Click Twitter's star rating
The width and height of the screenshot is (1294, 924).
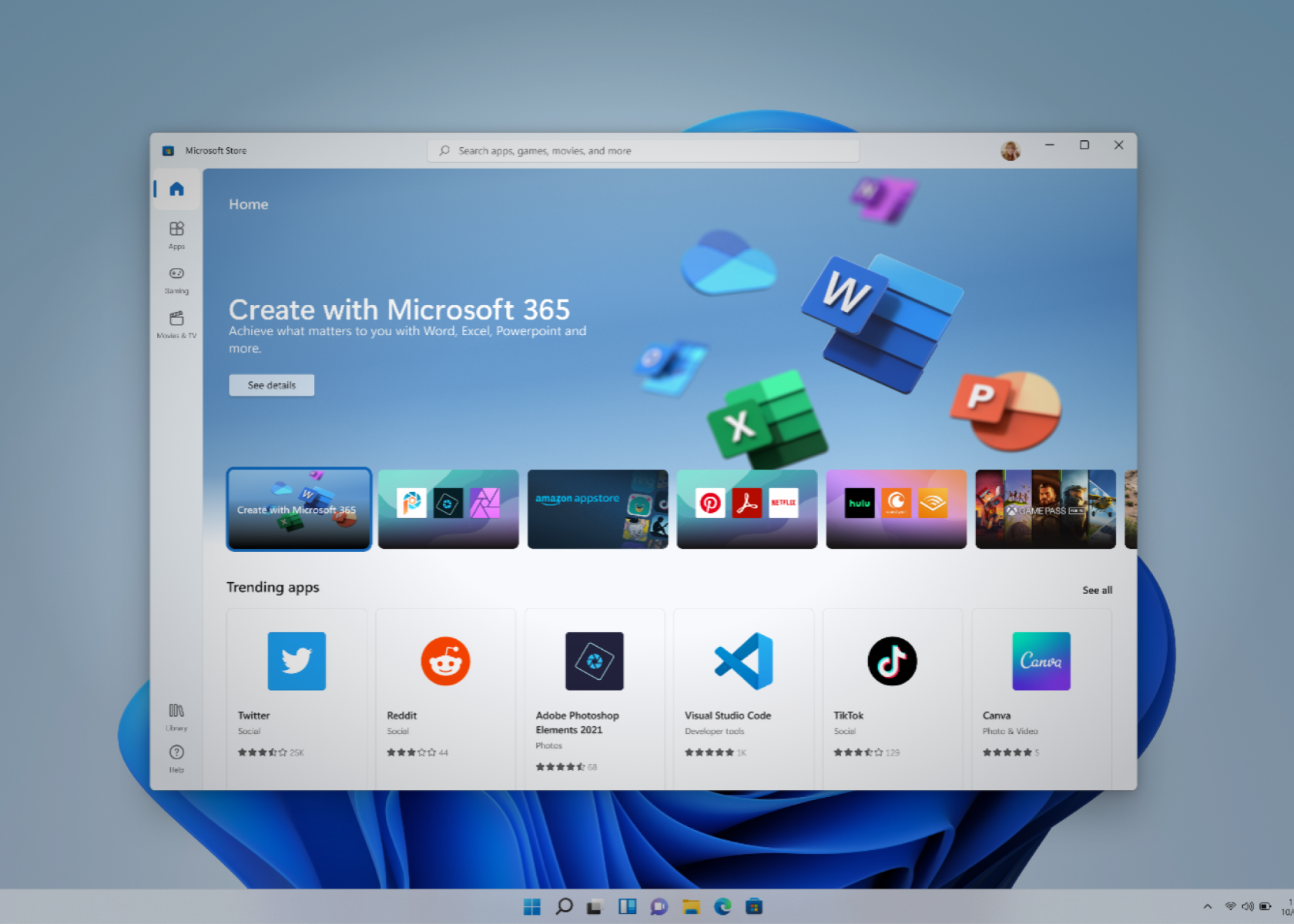[x=262, y=752]
